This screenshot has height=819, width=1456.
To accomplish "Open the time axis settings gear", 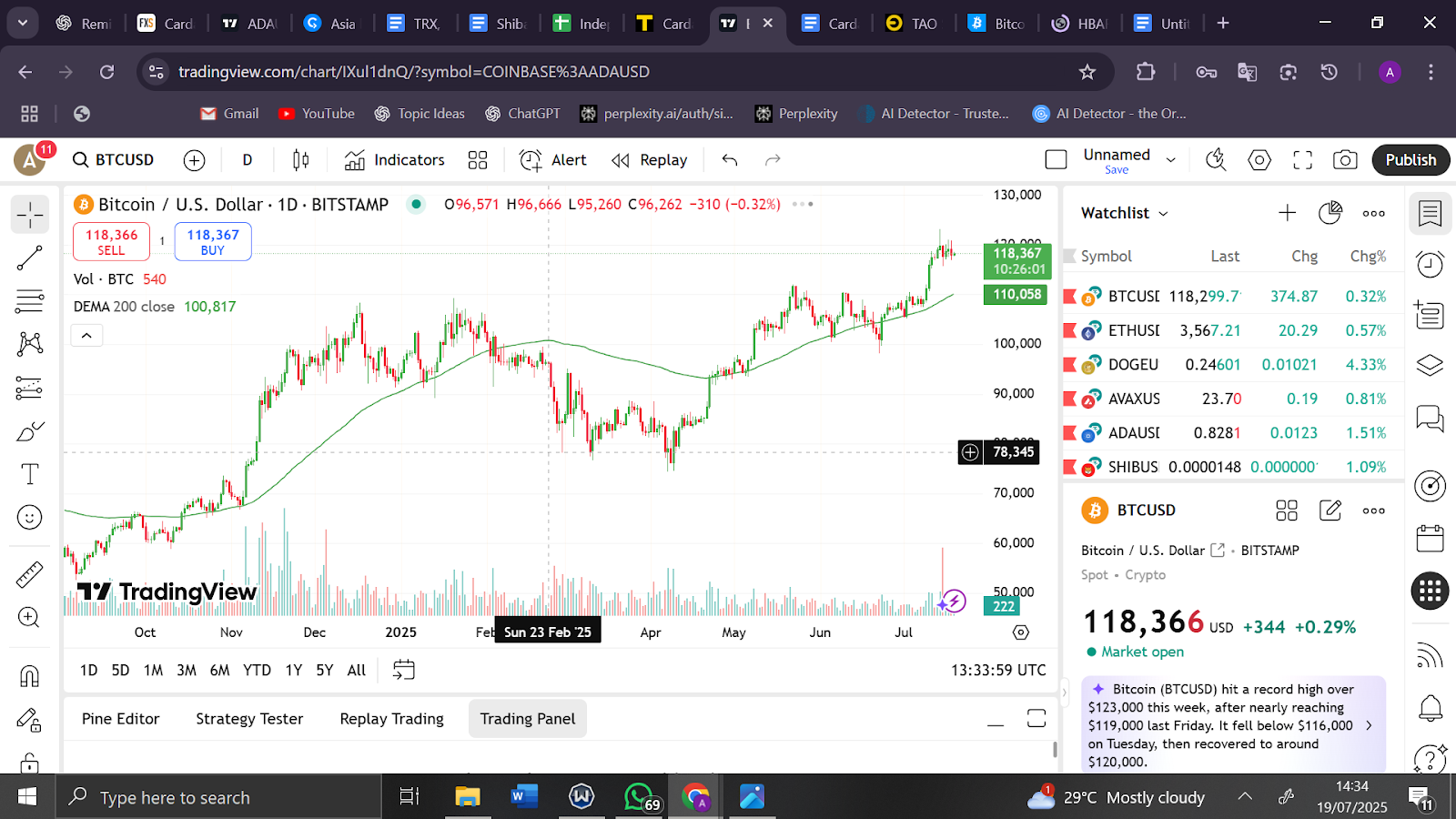I will click(x=1021, y=632).
